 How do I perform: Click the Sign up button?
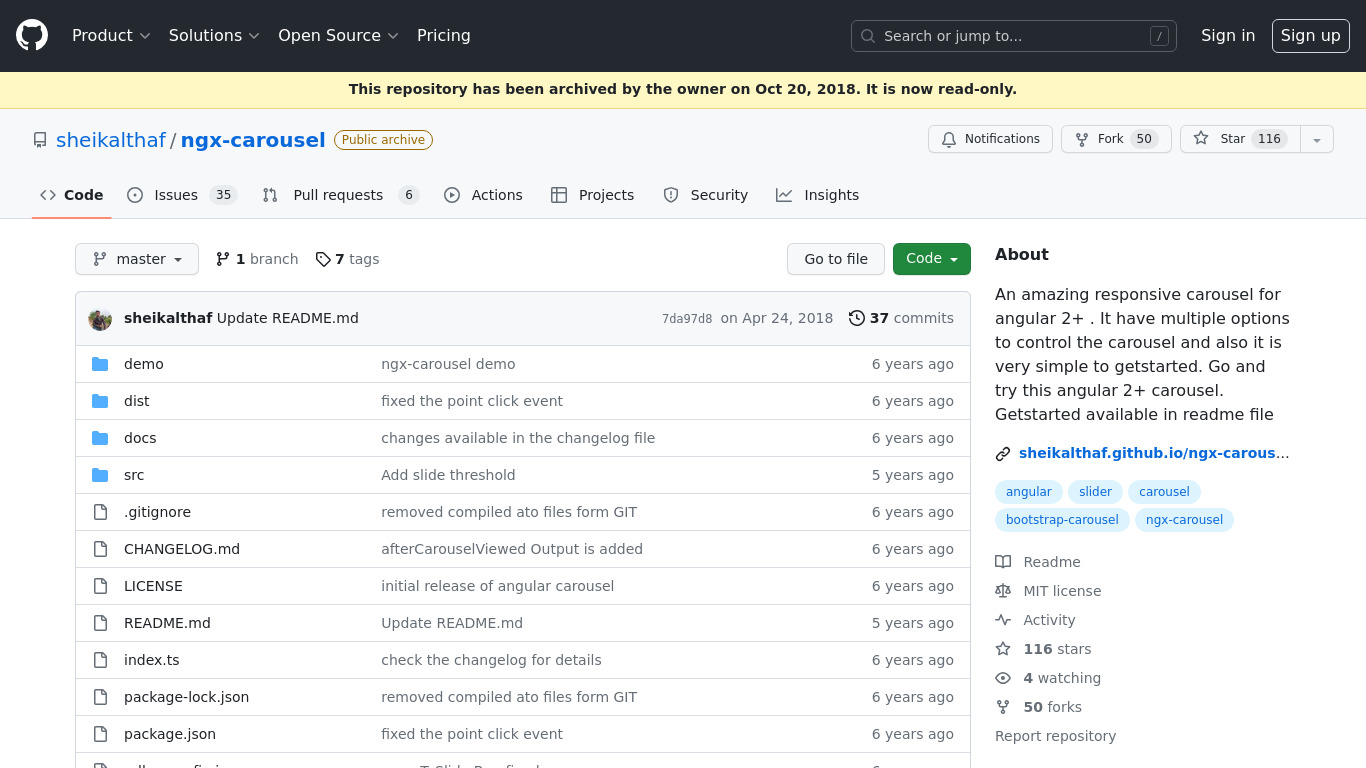pyautogui.click(x=1310, y=36)
